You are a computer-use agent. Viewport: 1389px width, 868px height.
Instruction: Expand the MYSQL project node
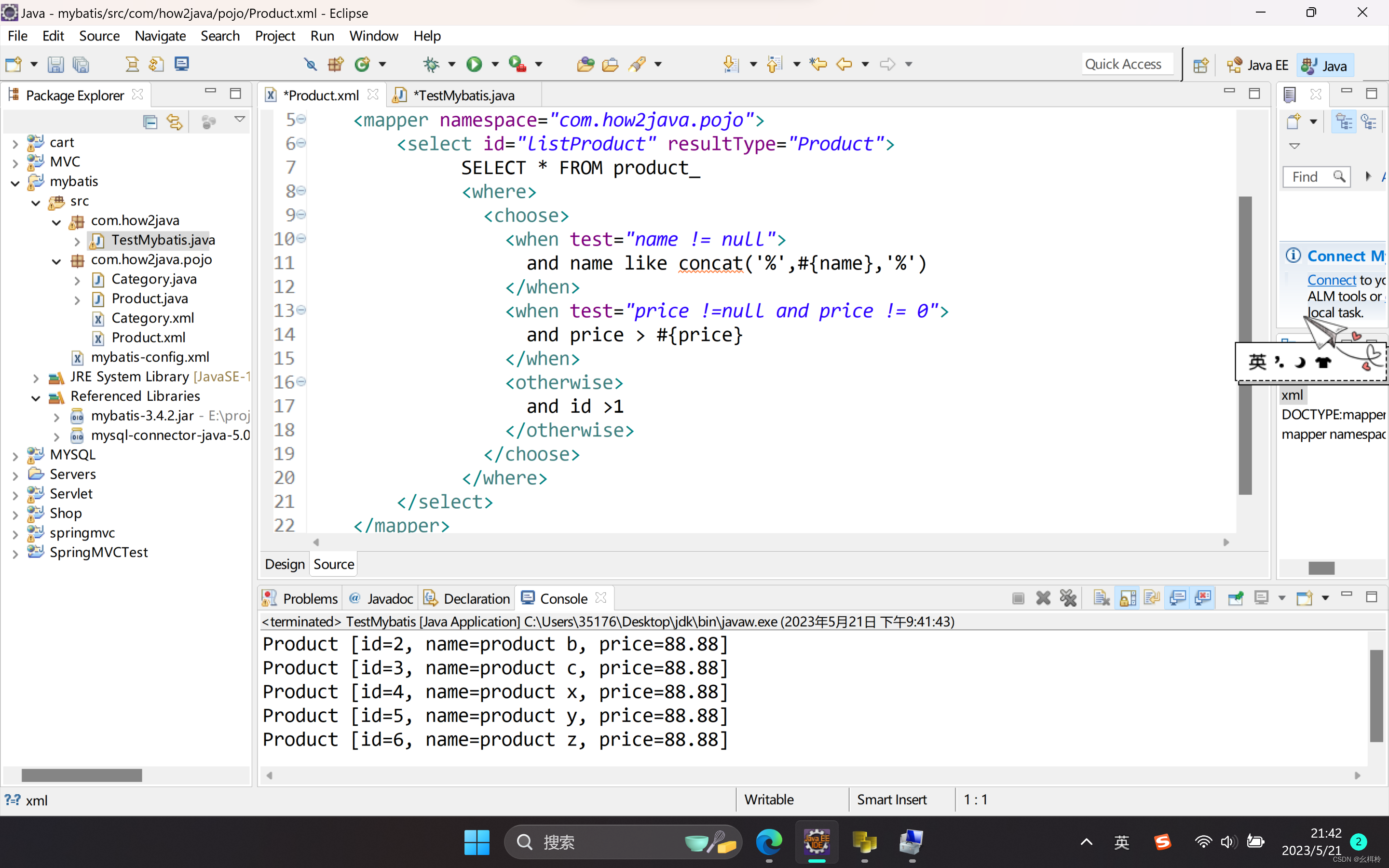(15, 456)
